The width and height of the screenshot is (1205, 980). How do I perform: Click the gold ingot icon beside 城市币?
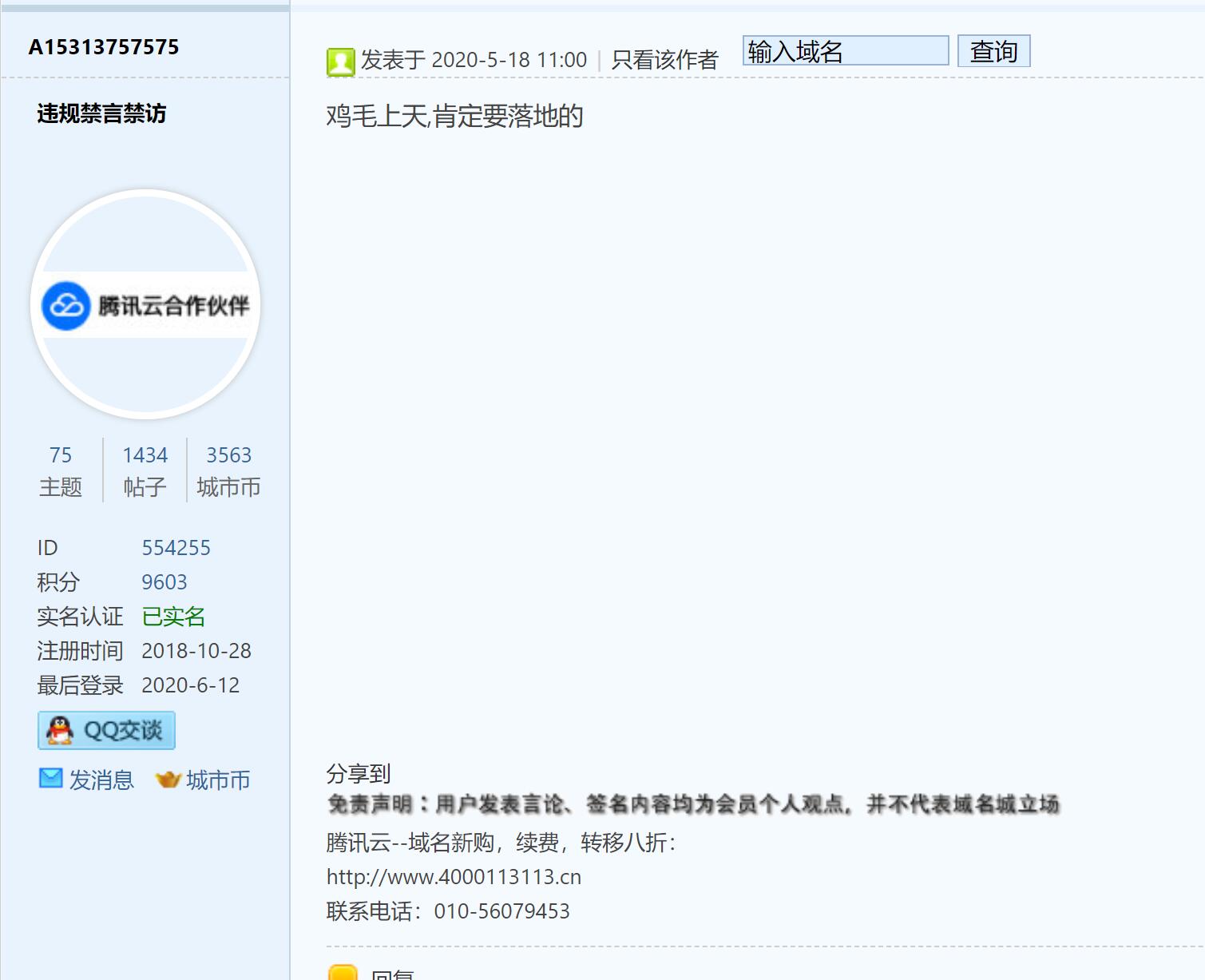click(169, 780)
